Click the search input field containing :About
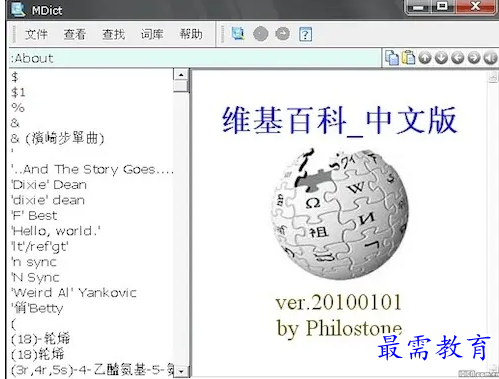 point(195,58)
